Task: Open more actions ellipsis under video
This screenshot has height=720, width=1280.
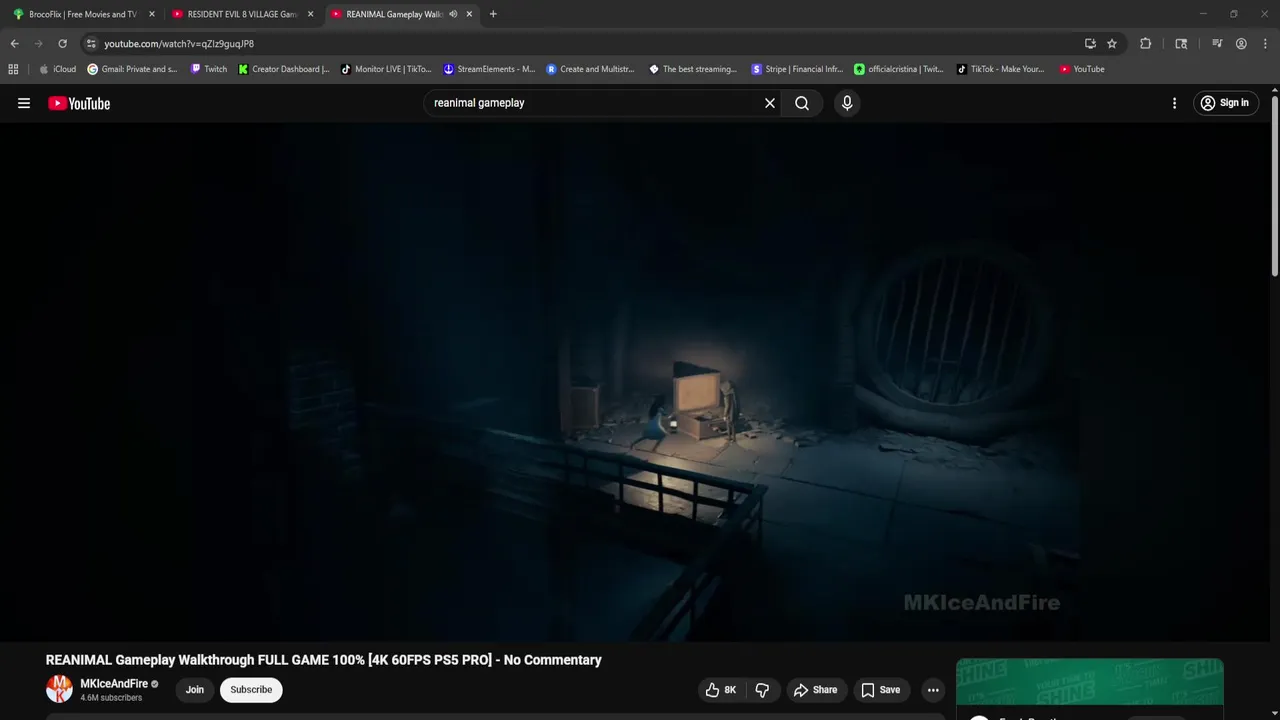Action: click(x=933, y=690)
